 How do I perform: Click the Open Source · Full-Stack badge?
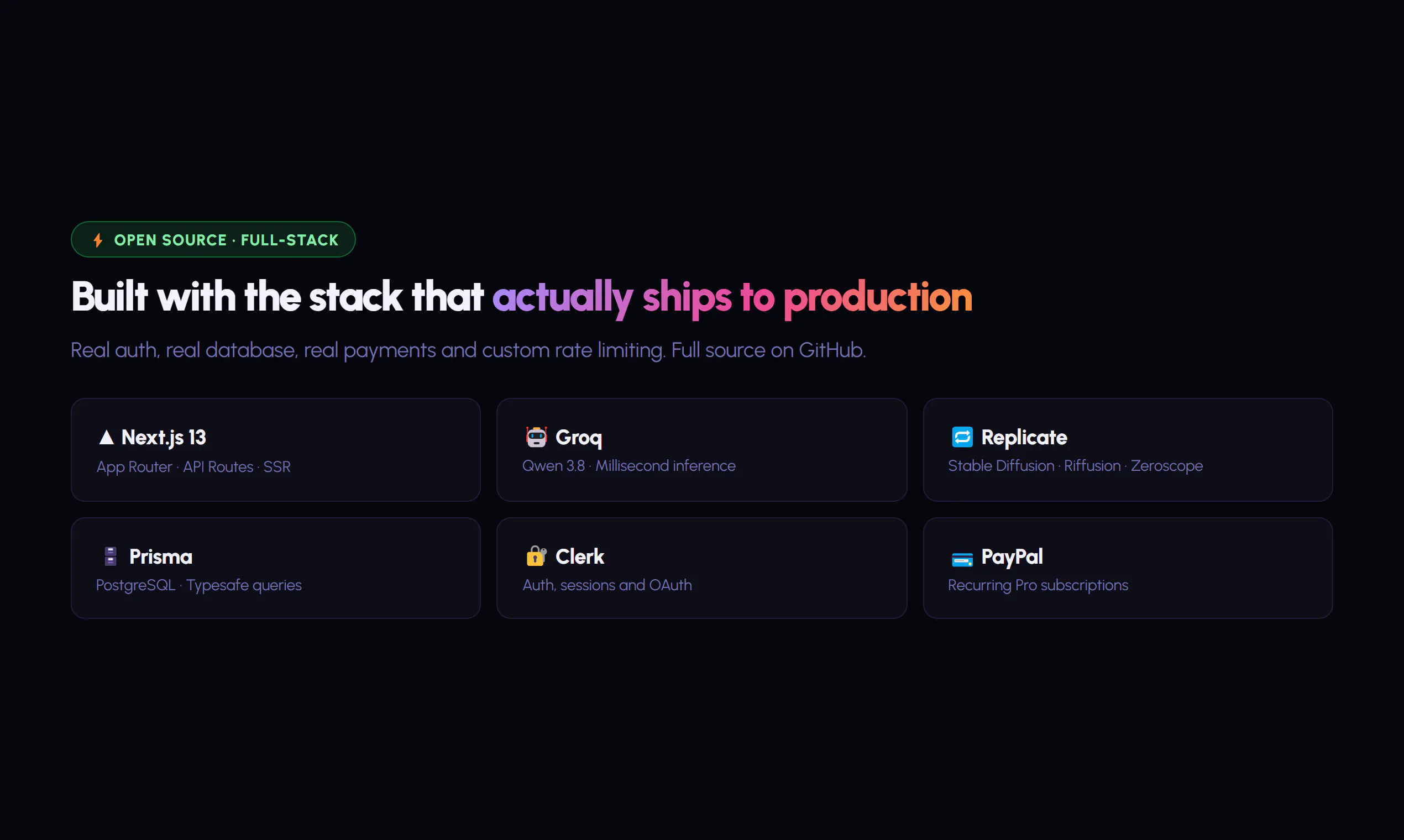[x=213, y=239]
